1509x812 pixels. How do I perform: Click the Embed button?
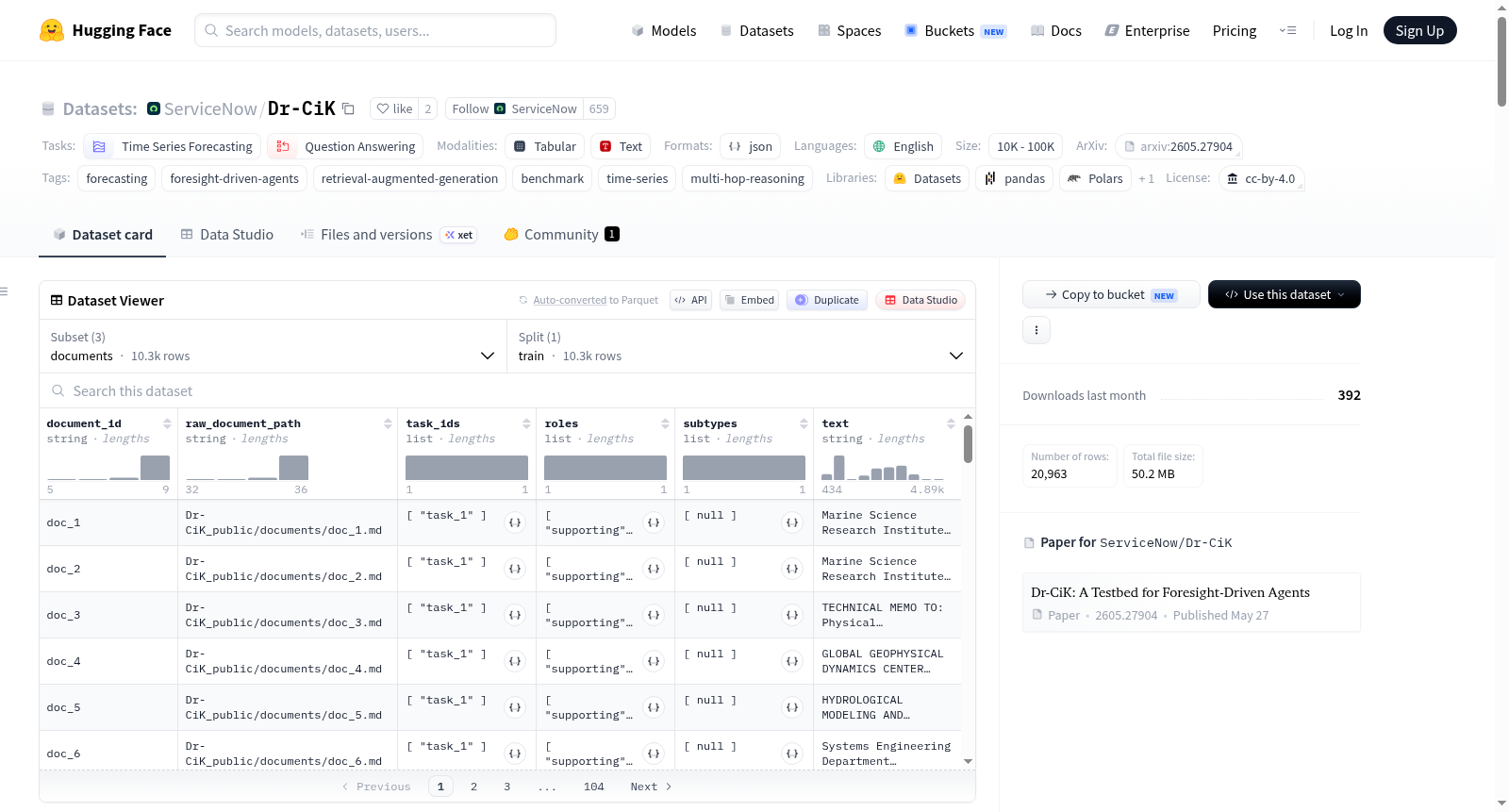click(x=748, y=300)
